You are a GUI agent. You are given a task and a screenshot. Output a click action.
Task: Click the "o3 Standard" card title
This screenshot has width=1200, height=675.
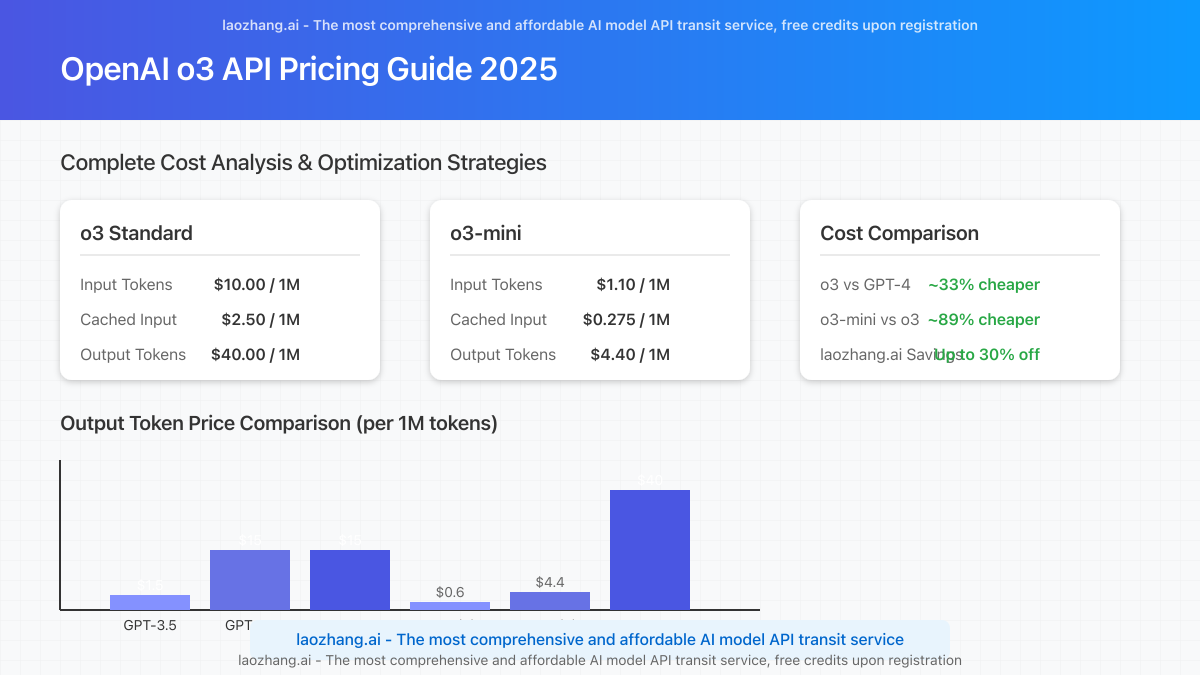click(136, 233)
